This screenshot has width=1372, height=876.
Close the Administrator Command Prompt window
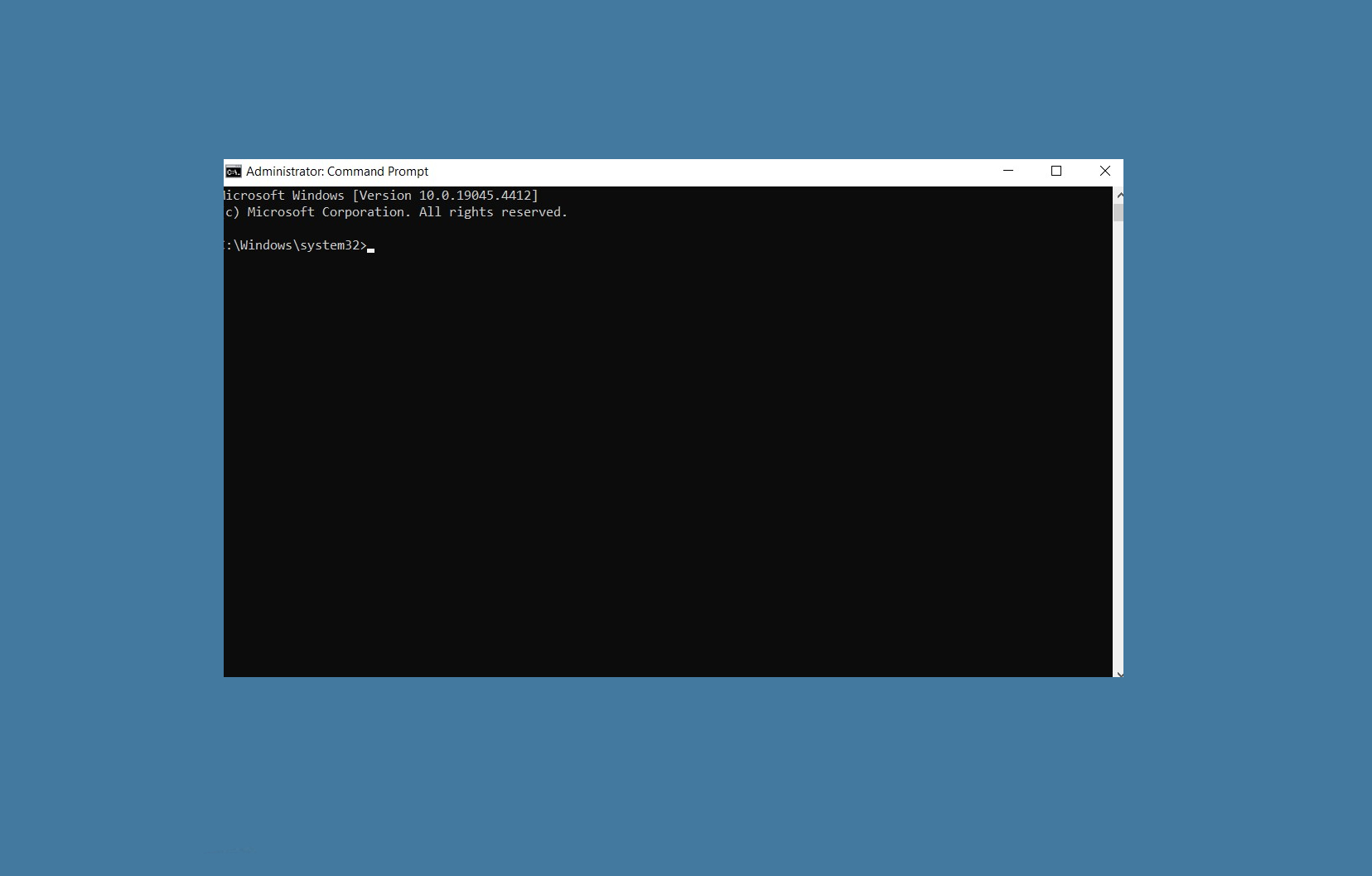click(x=1104, y=171)
